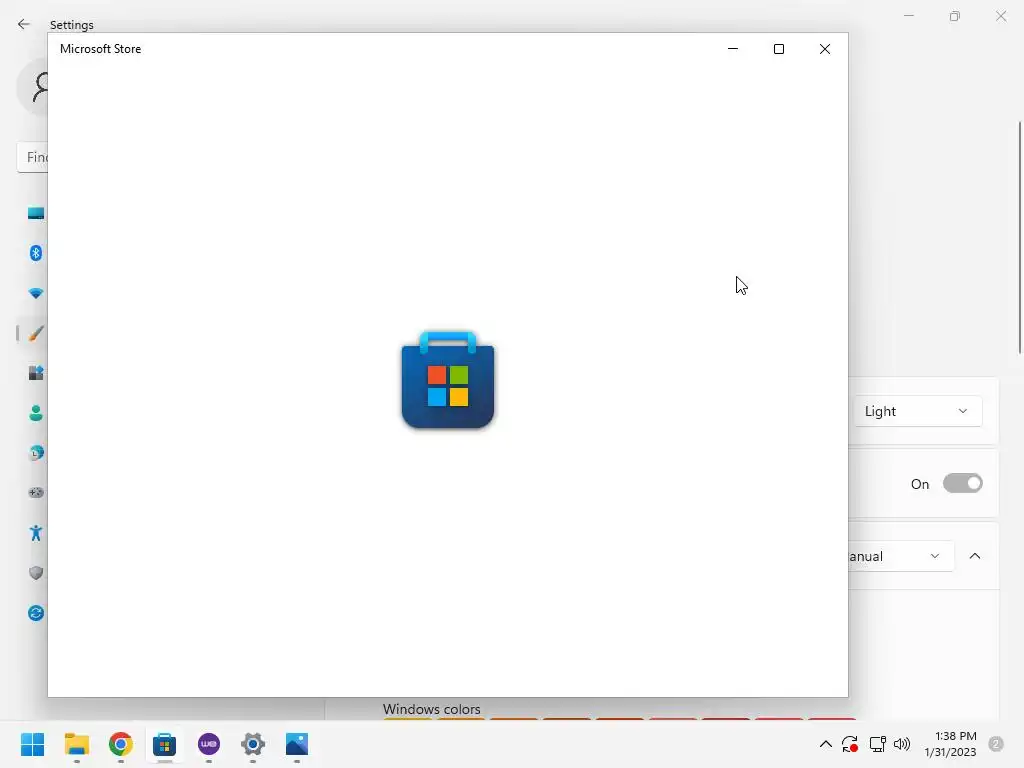Open the volume speaker icon in tray
Viewport: 1024px width, 768px height.
[x=902, y=744]
